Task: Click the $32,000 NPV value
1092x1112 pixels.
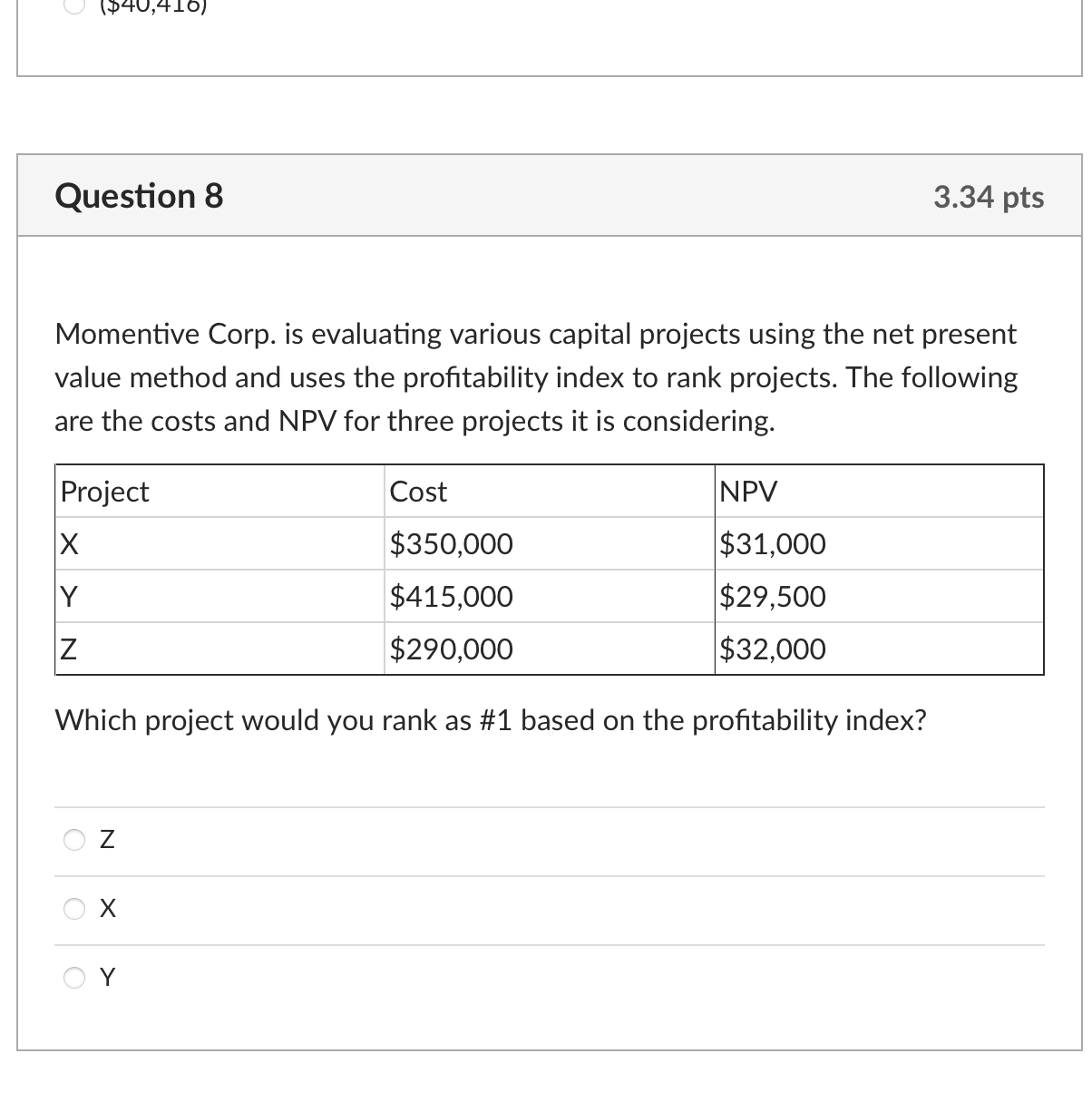Action: (774, 649)
